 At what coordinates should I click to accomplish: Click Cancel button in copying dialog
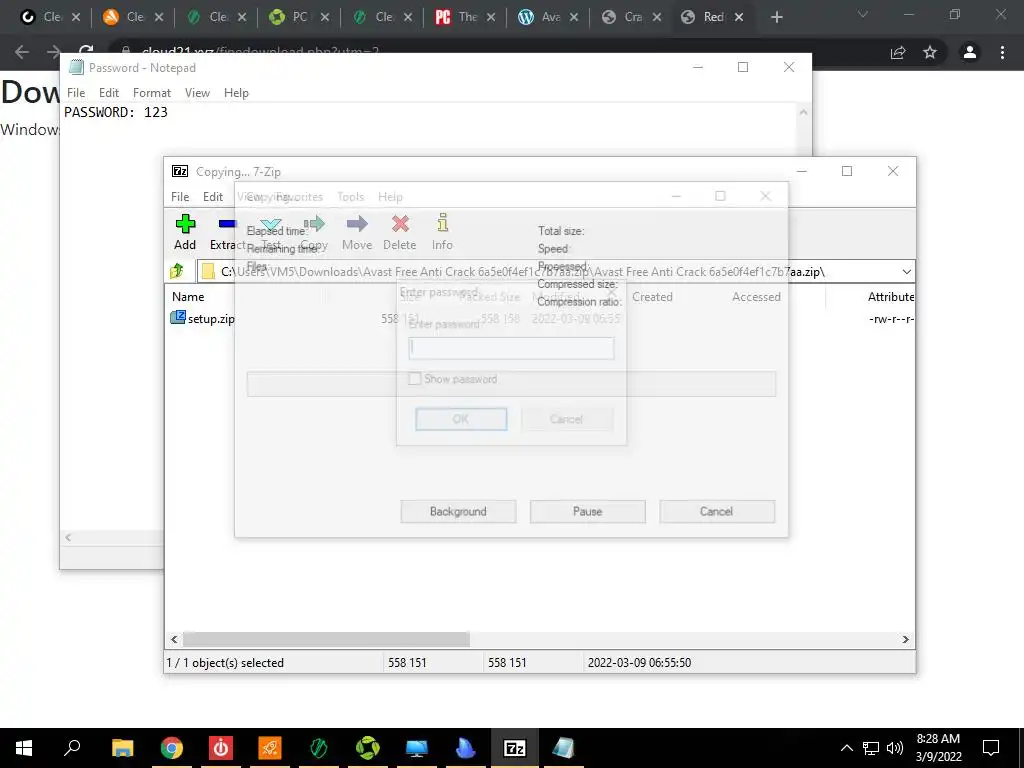click(x=717, y=511)
